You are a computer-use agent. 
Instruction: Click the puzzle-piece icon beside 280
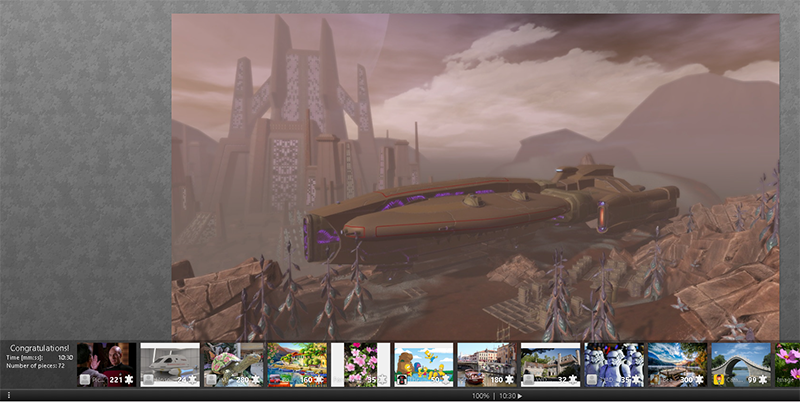tap(256, 380)
